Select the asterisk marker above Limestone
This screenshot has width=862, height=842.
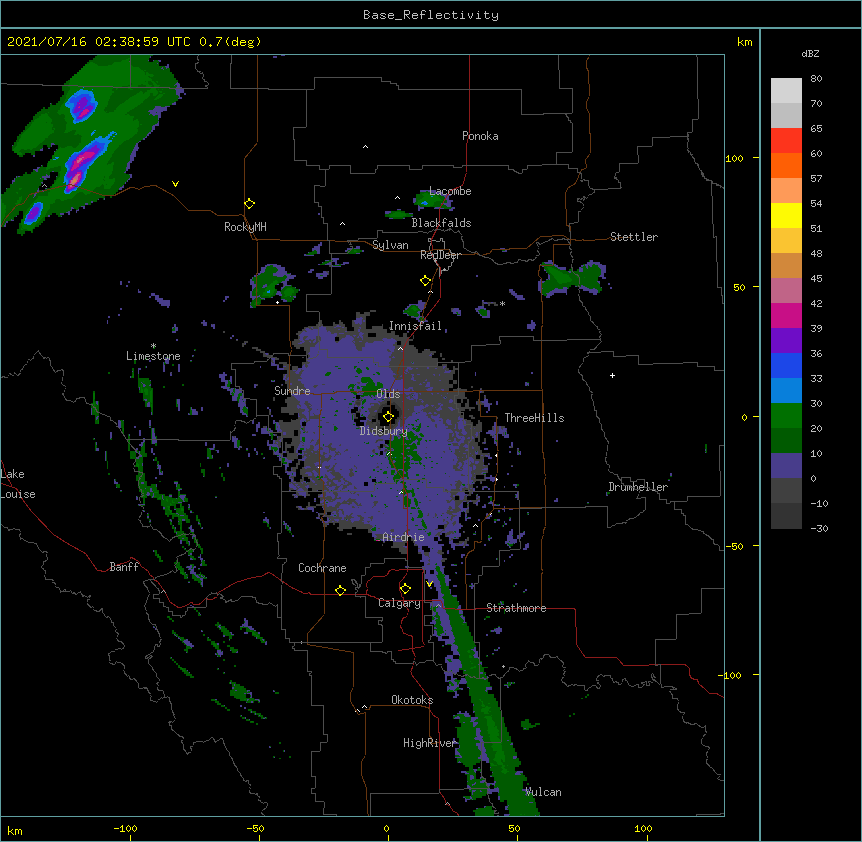(x=153, y=346)
